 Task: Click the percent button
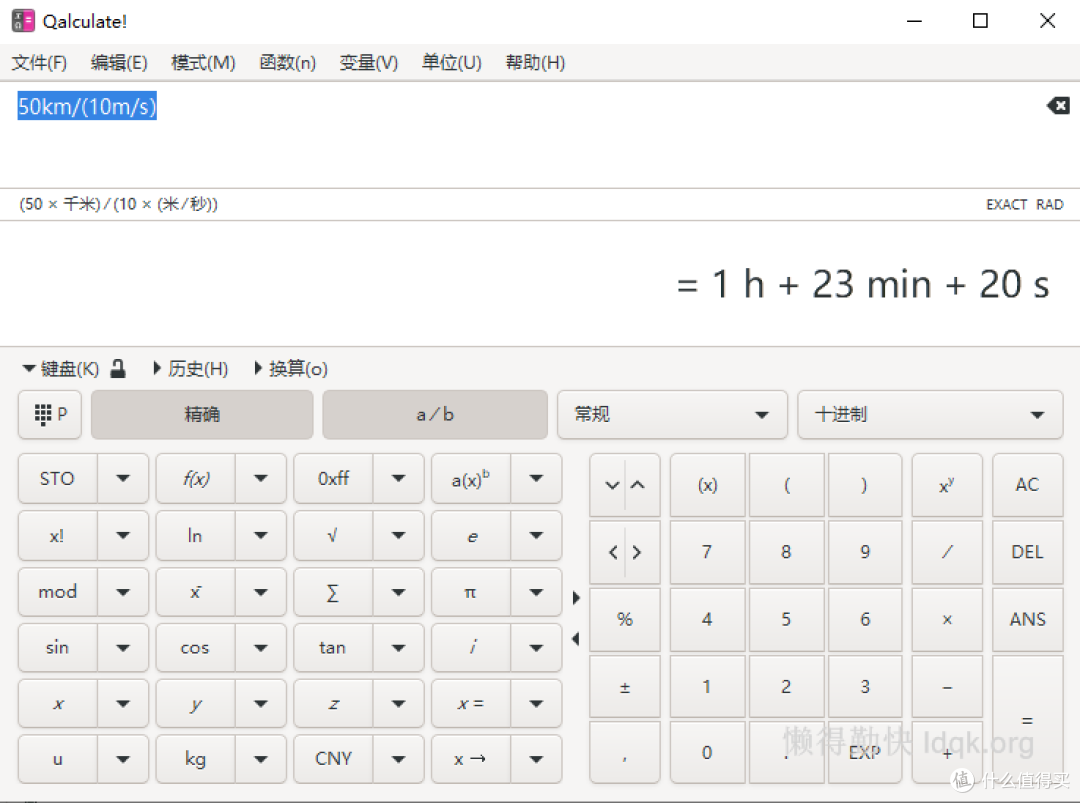(x=625, y=620)
